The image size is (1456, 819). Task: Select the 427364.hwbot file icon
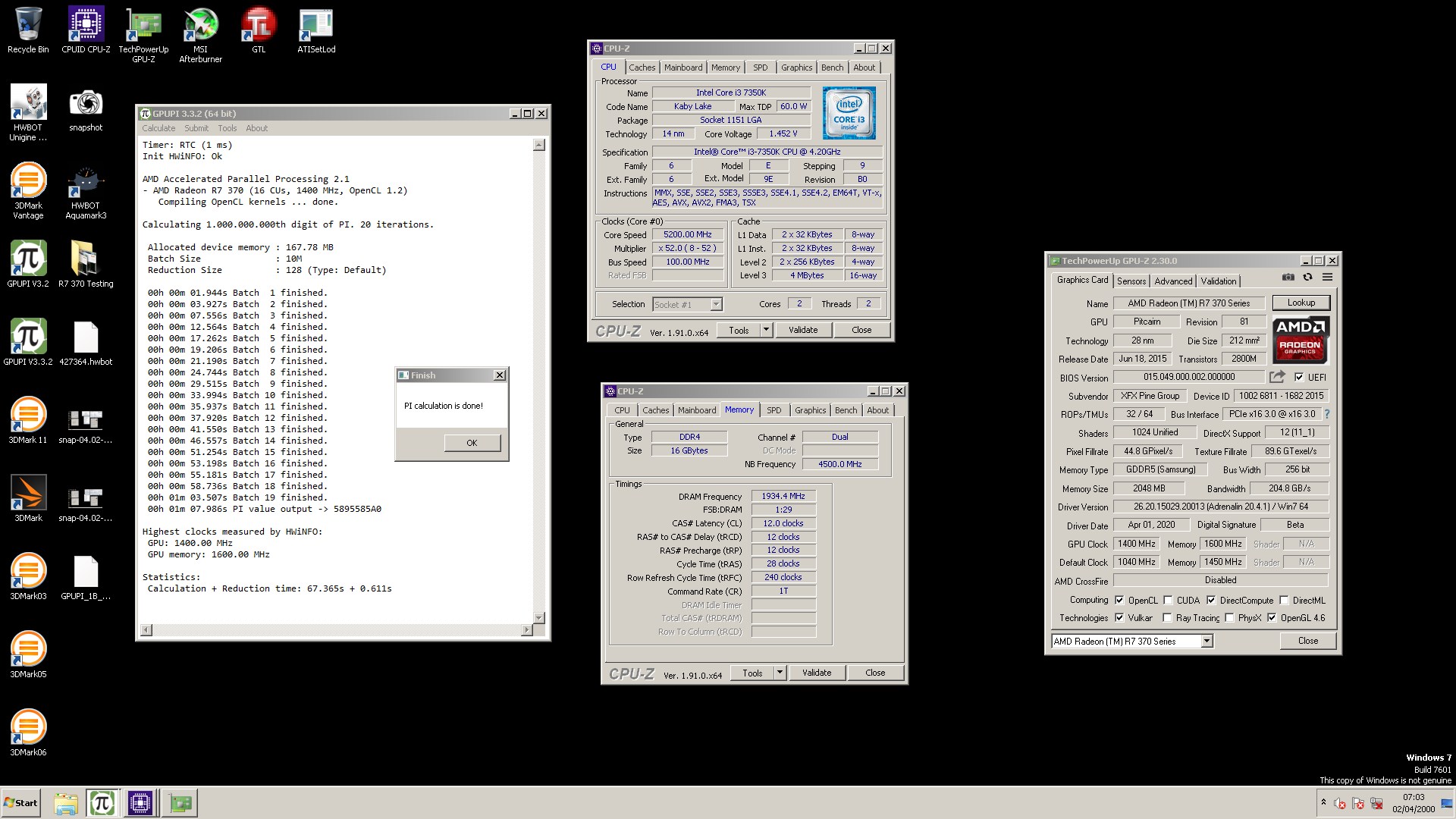[x=86, y=343]
